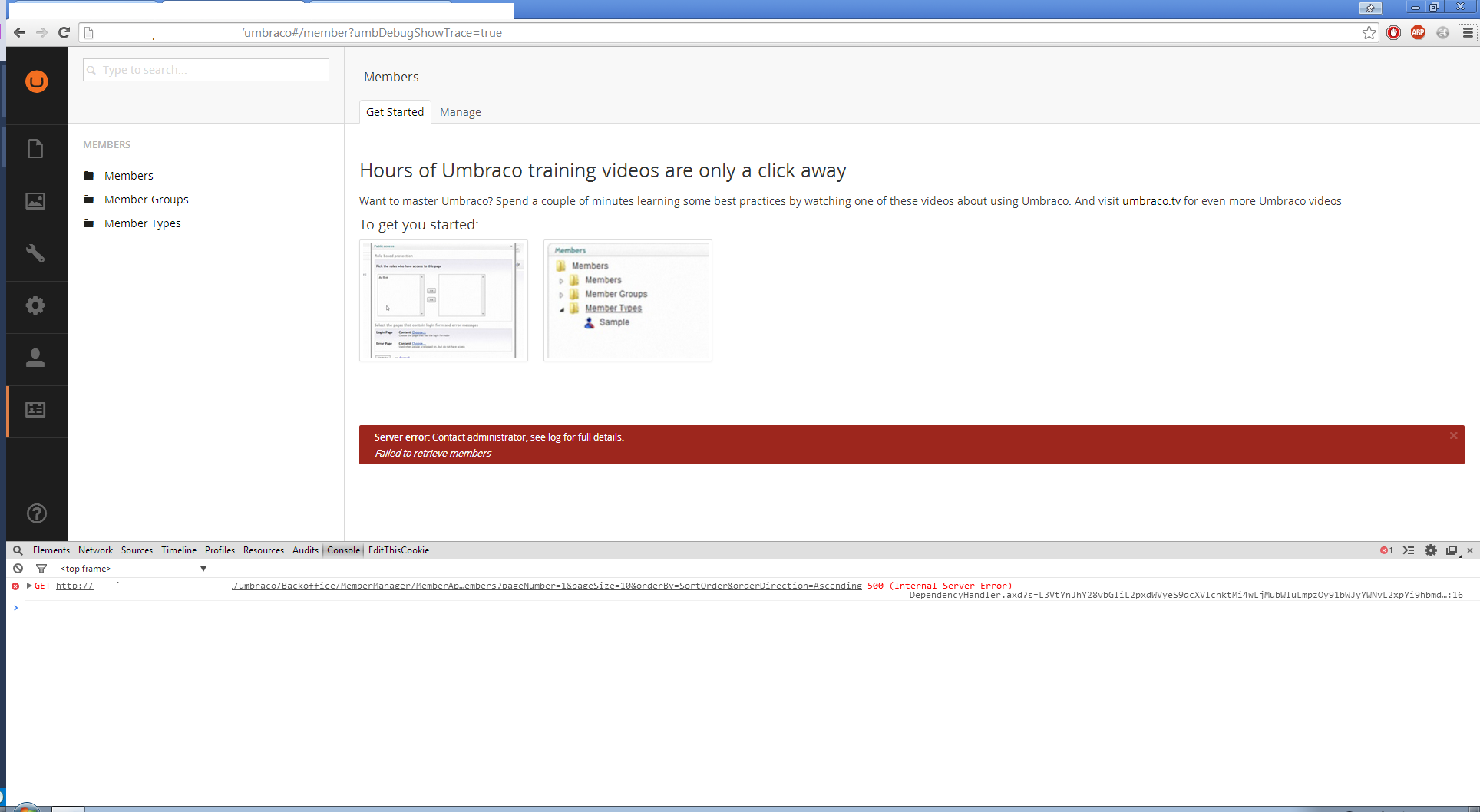Open the Help question mark icon
The width and height of the screenshot is (1480, 812).
(x=36, y=513)
